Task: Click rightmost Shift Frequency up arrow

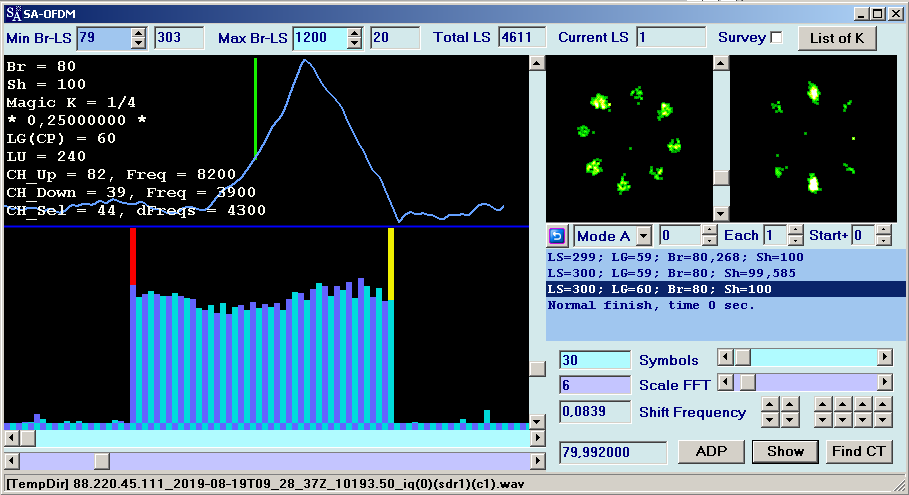Action: pyautogui.click(x=883, y=404)
